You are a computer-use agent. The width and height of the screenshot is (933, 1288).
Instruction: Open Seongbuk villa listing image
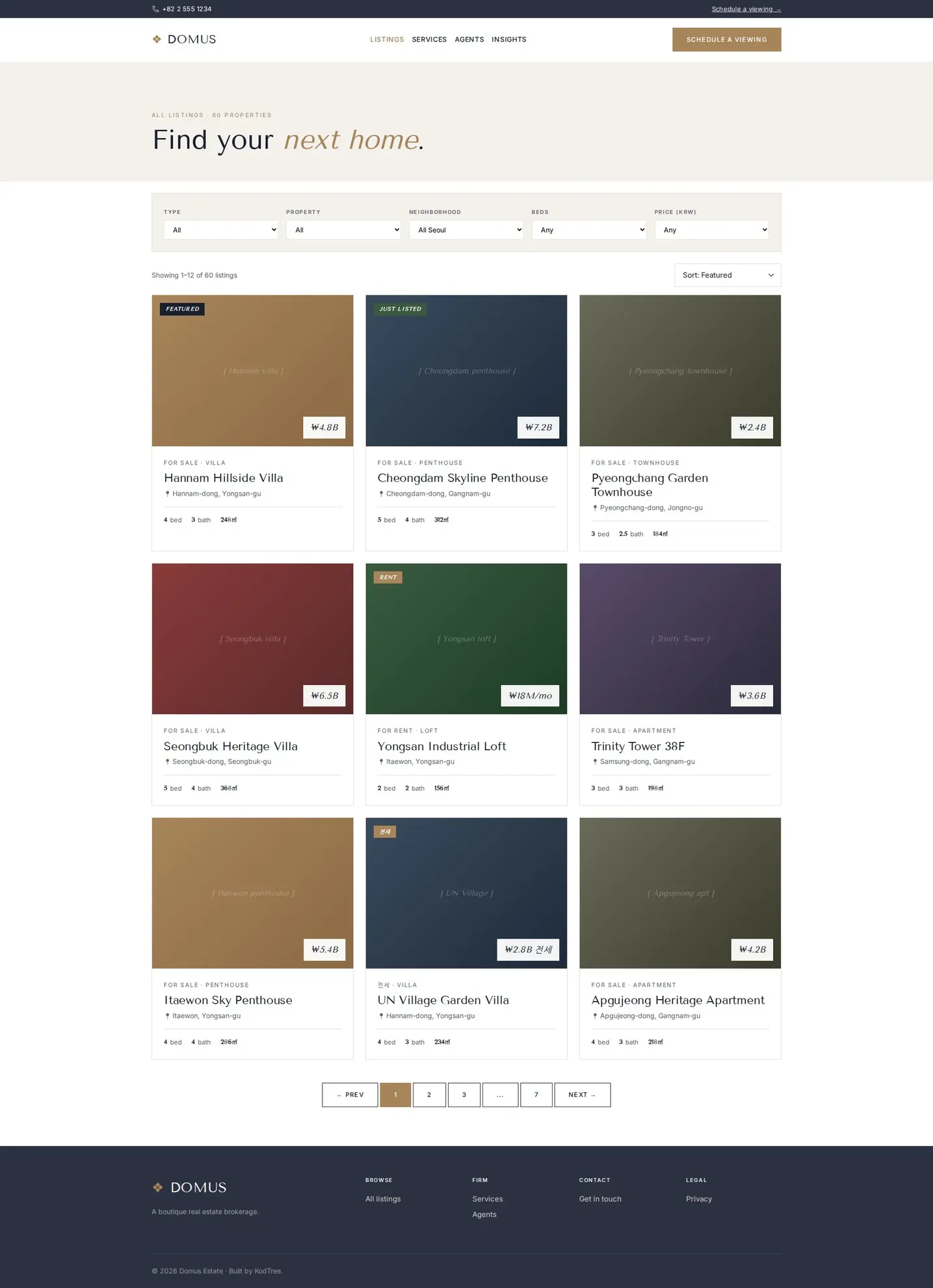click(253, 639)
